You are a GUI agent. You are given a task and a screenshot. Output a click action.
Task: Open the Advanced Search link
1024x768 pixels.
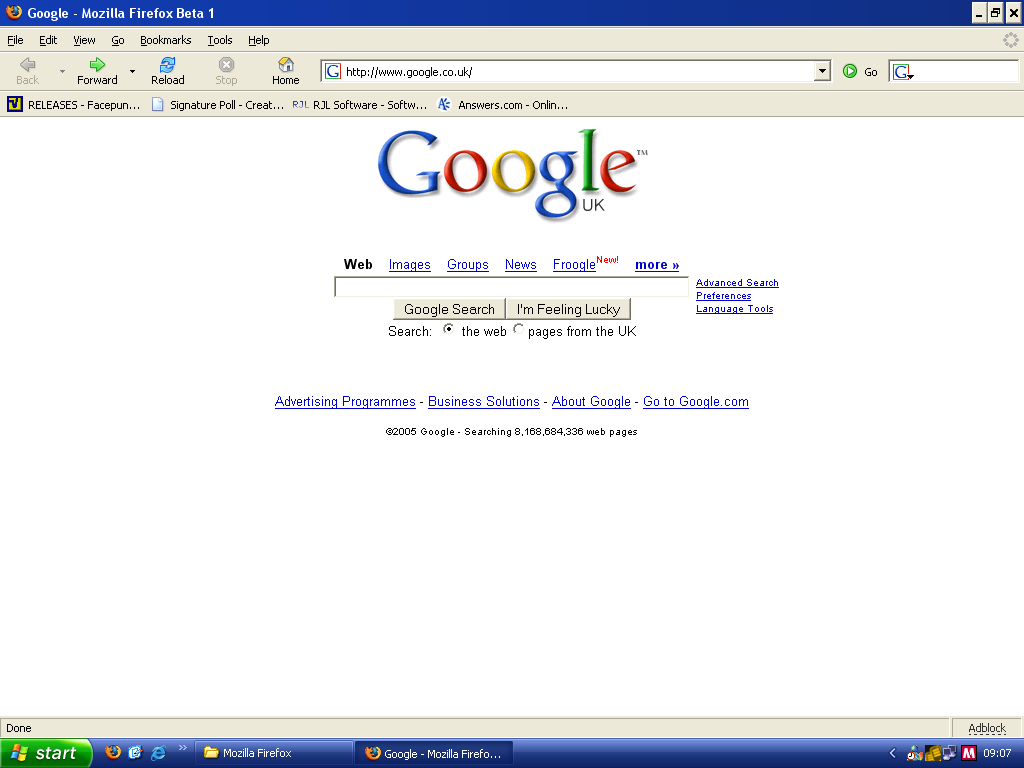click(737, 283)
